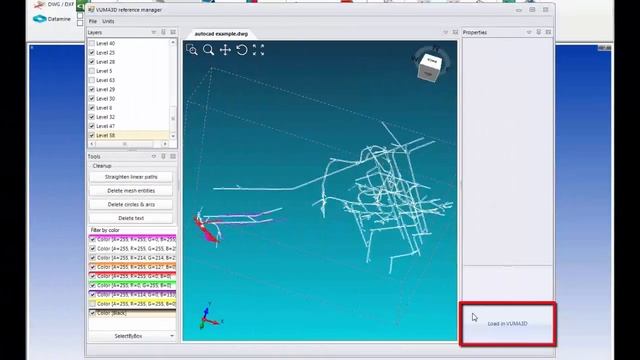Uncheck the Level 25 layer
The height and width of the screenshot is (360, 640).
tap(92, 53)
